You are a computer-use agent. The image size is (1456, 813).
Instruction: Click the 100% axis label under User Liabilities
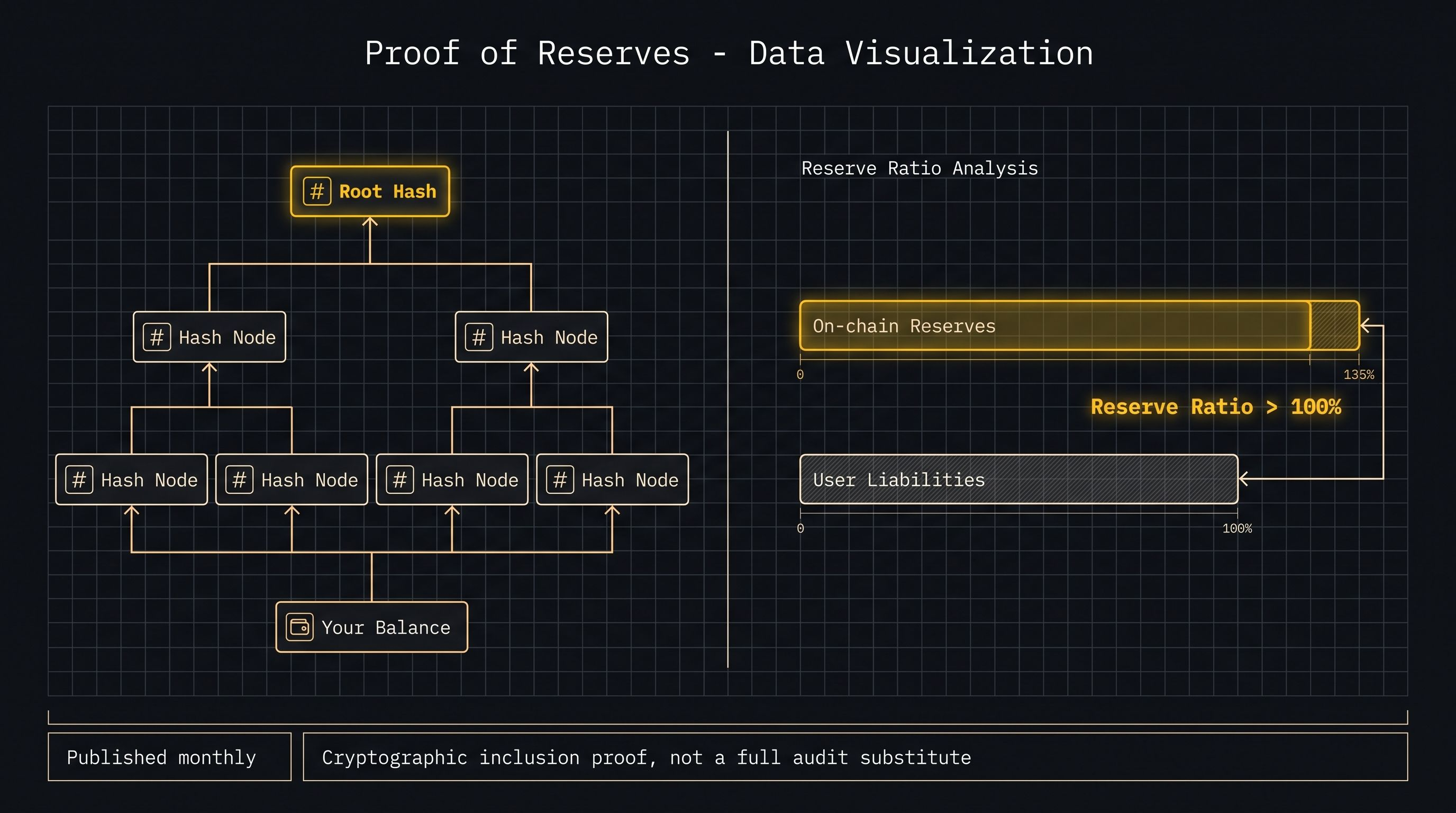[1237, 528]
